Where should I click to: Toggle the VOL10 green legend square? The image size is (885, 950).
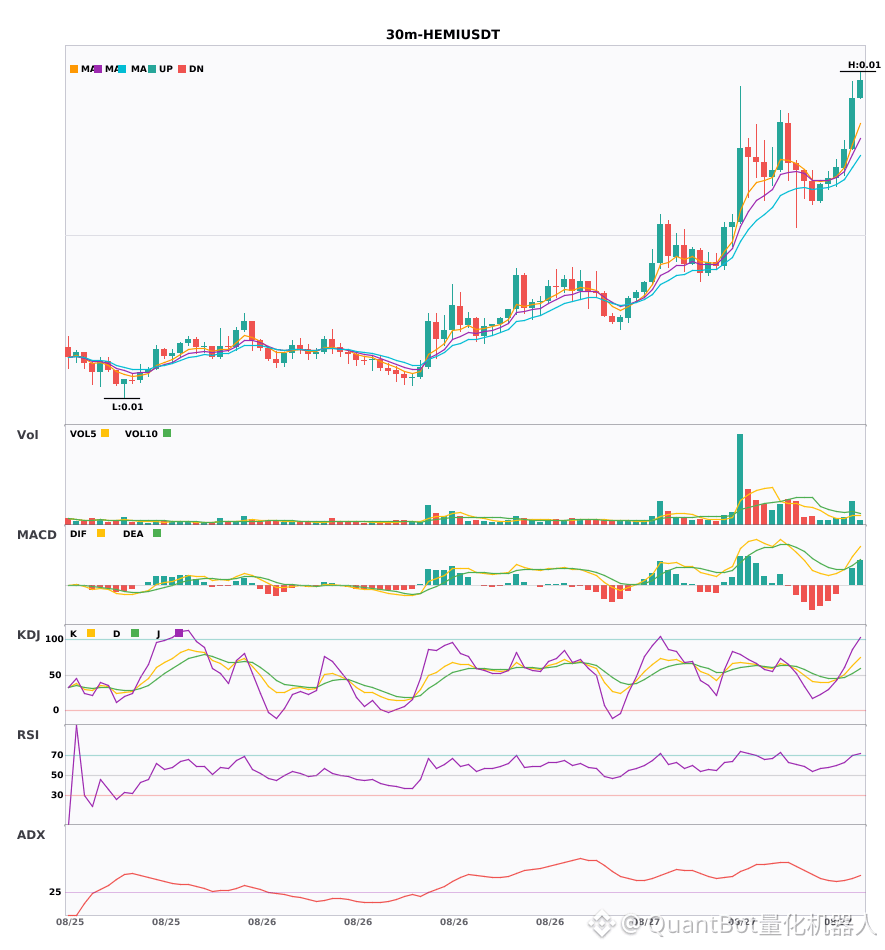coord(167,433)
